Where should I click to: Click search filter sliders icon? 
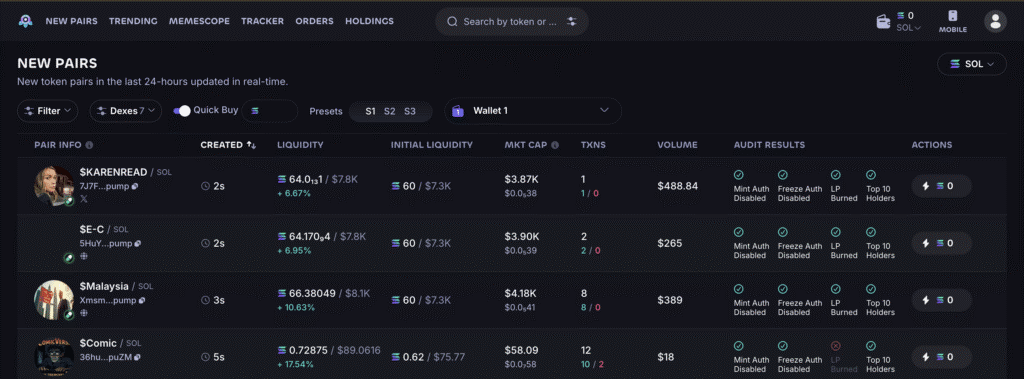tap(572, 22)
